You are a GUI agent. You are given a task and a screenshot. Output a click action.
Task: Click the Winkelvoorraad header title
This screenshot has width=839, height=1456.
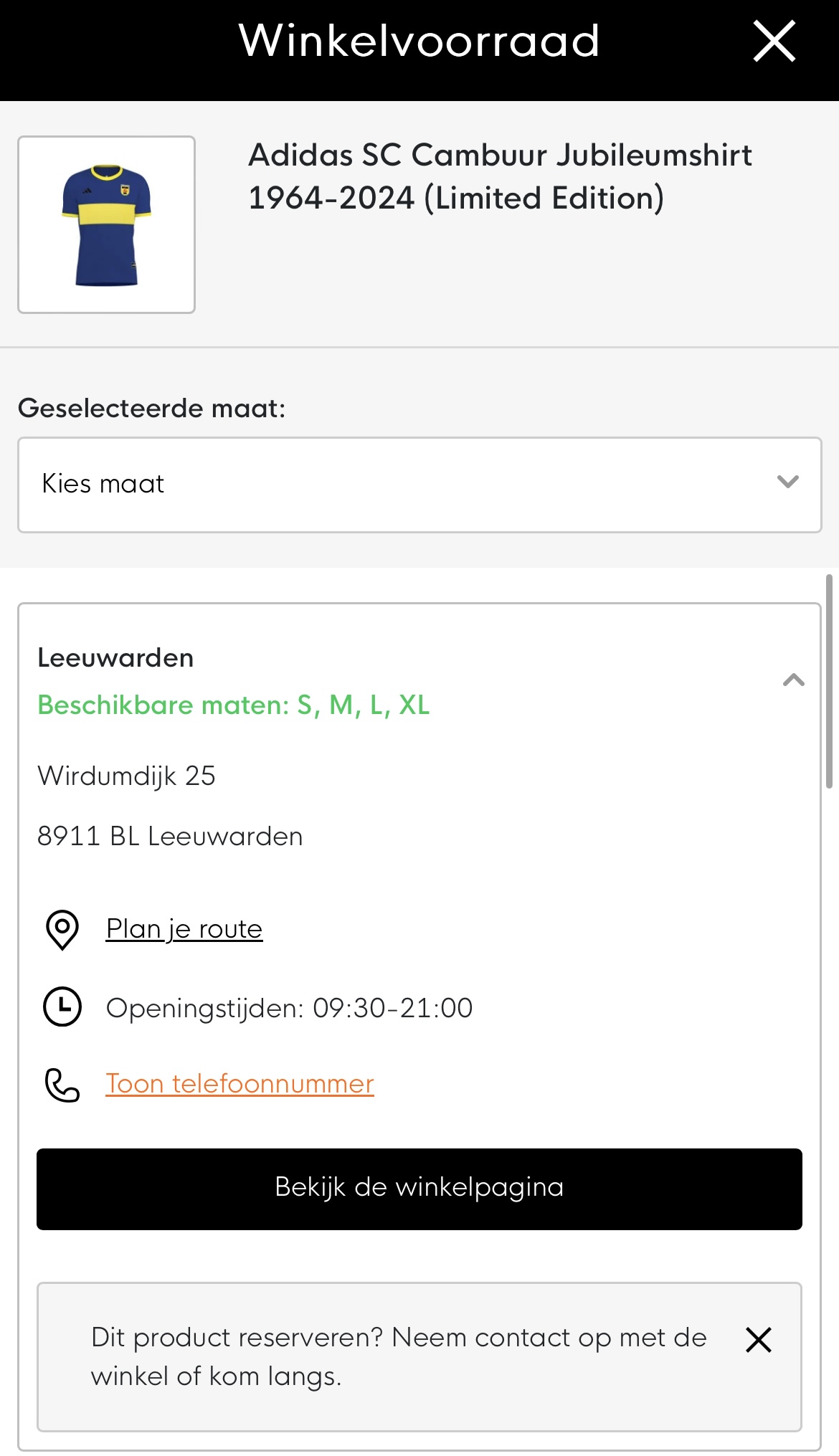tap(419, 41)
